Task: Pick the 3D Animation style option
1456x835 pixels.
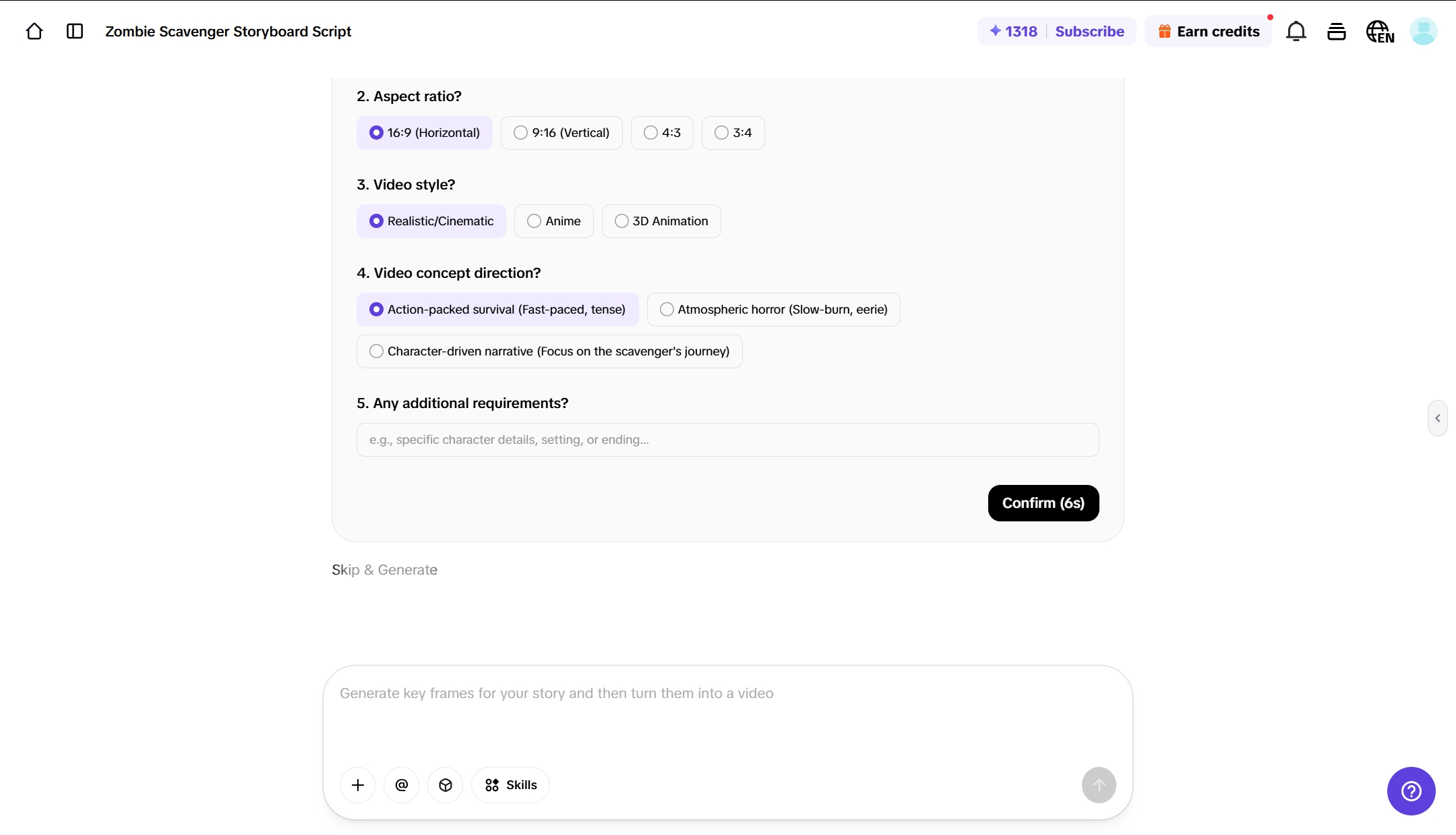Action: click(661, 221)
